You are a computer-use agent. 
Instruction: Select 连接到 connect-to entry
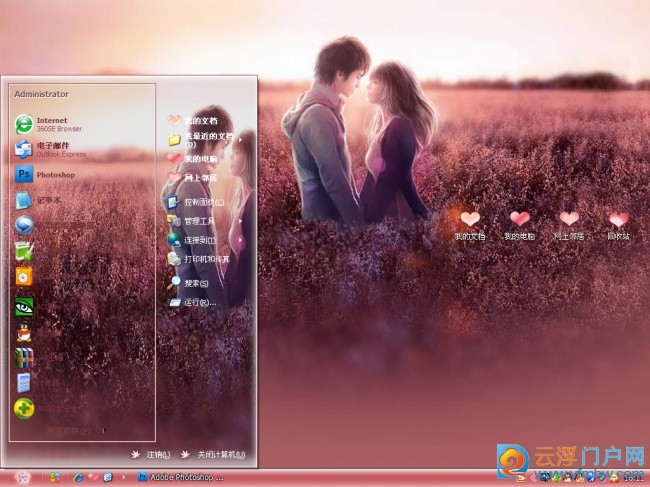[191, 240]
